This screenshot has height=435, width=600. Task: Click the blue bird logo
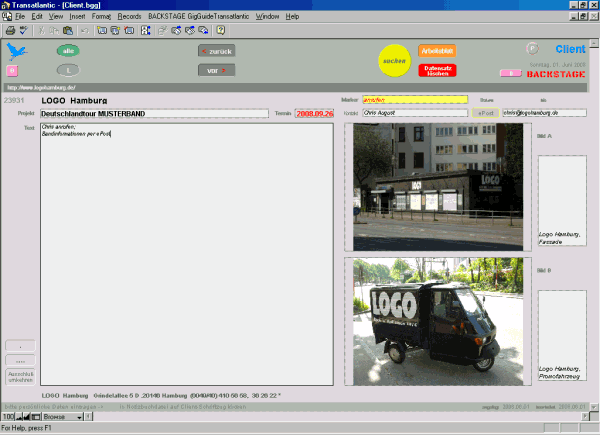[x=16, y=51]
